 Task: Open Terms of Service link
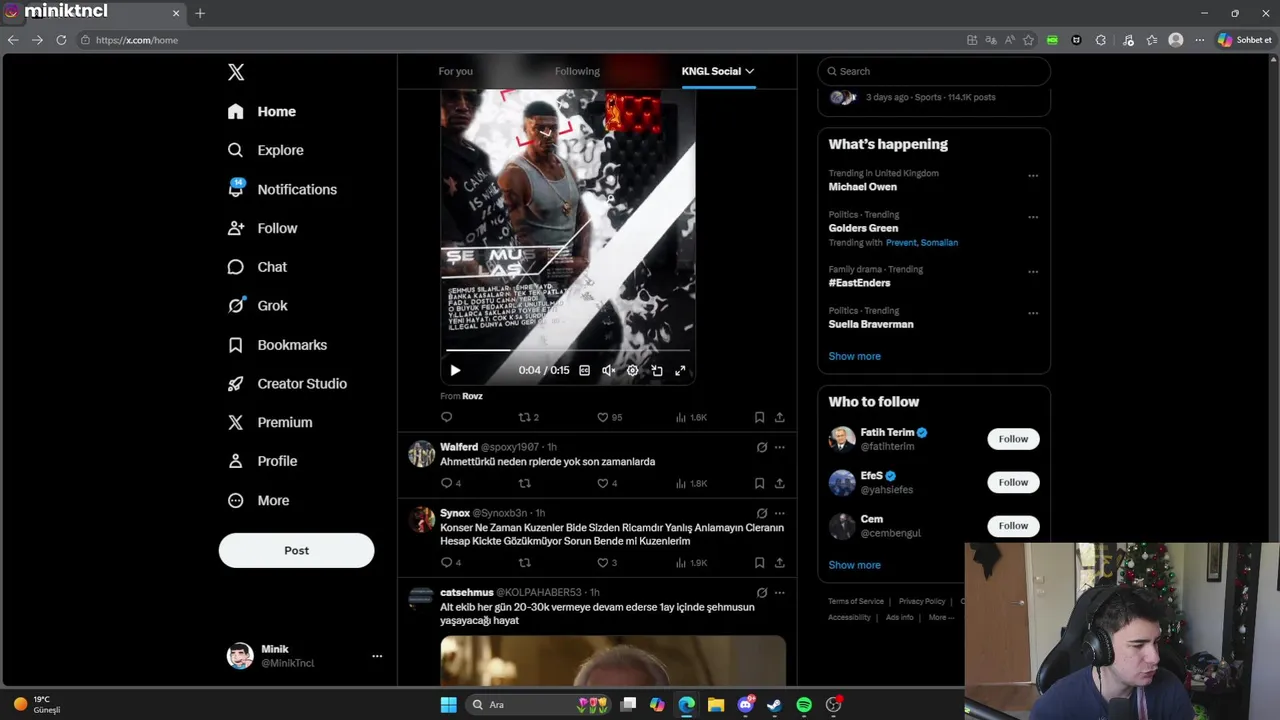pos(856,601)
